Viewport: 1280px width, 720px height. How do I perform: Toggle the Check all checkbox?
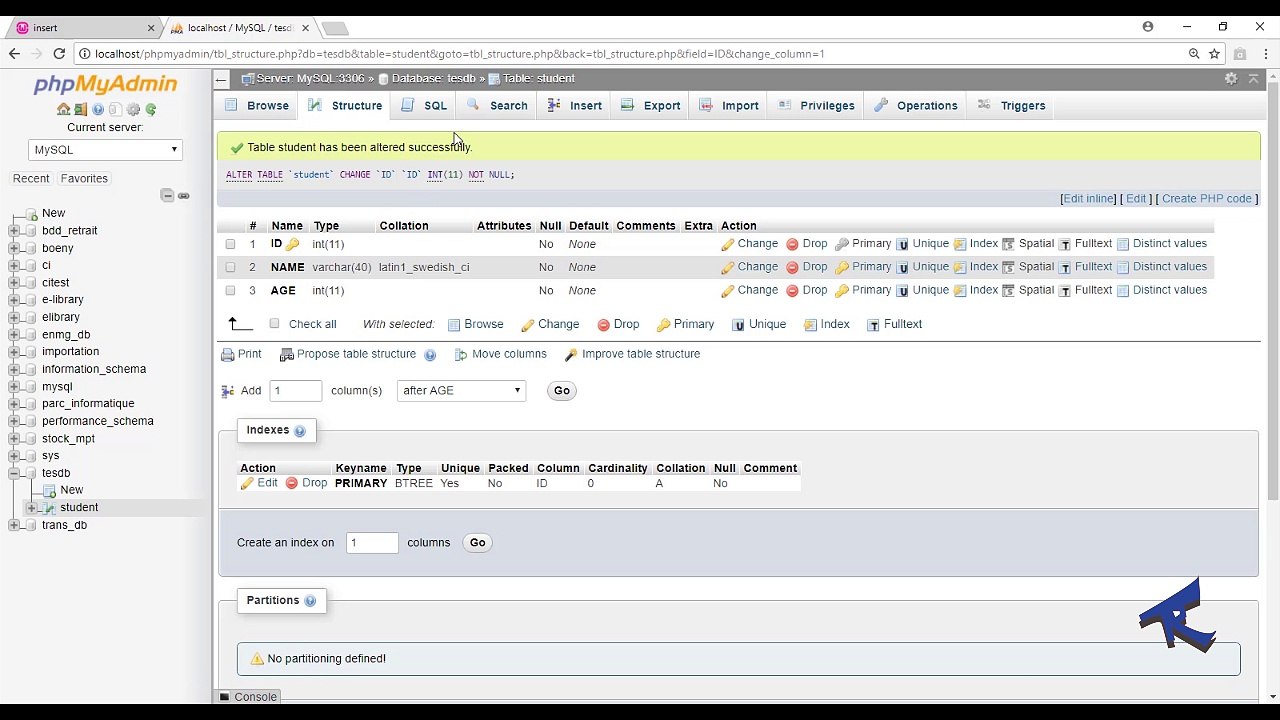(x=274, y=323)
